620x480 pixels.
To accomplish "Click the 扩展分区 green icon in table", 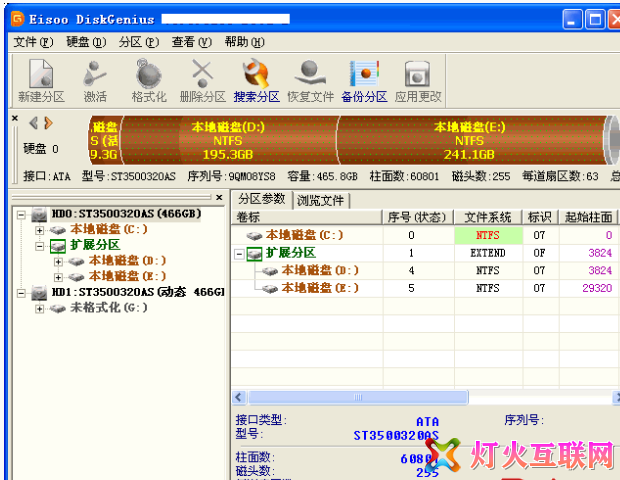I will click(x=254, y=253).
